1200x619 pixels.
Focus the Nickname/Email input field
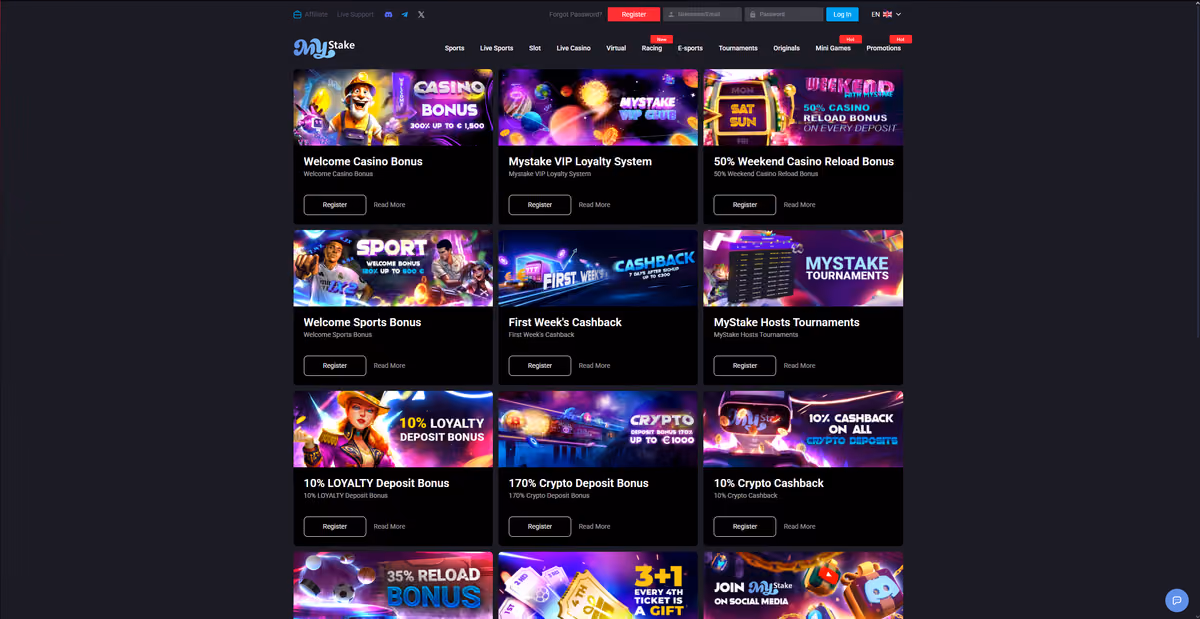coord(703,15)
